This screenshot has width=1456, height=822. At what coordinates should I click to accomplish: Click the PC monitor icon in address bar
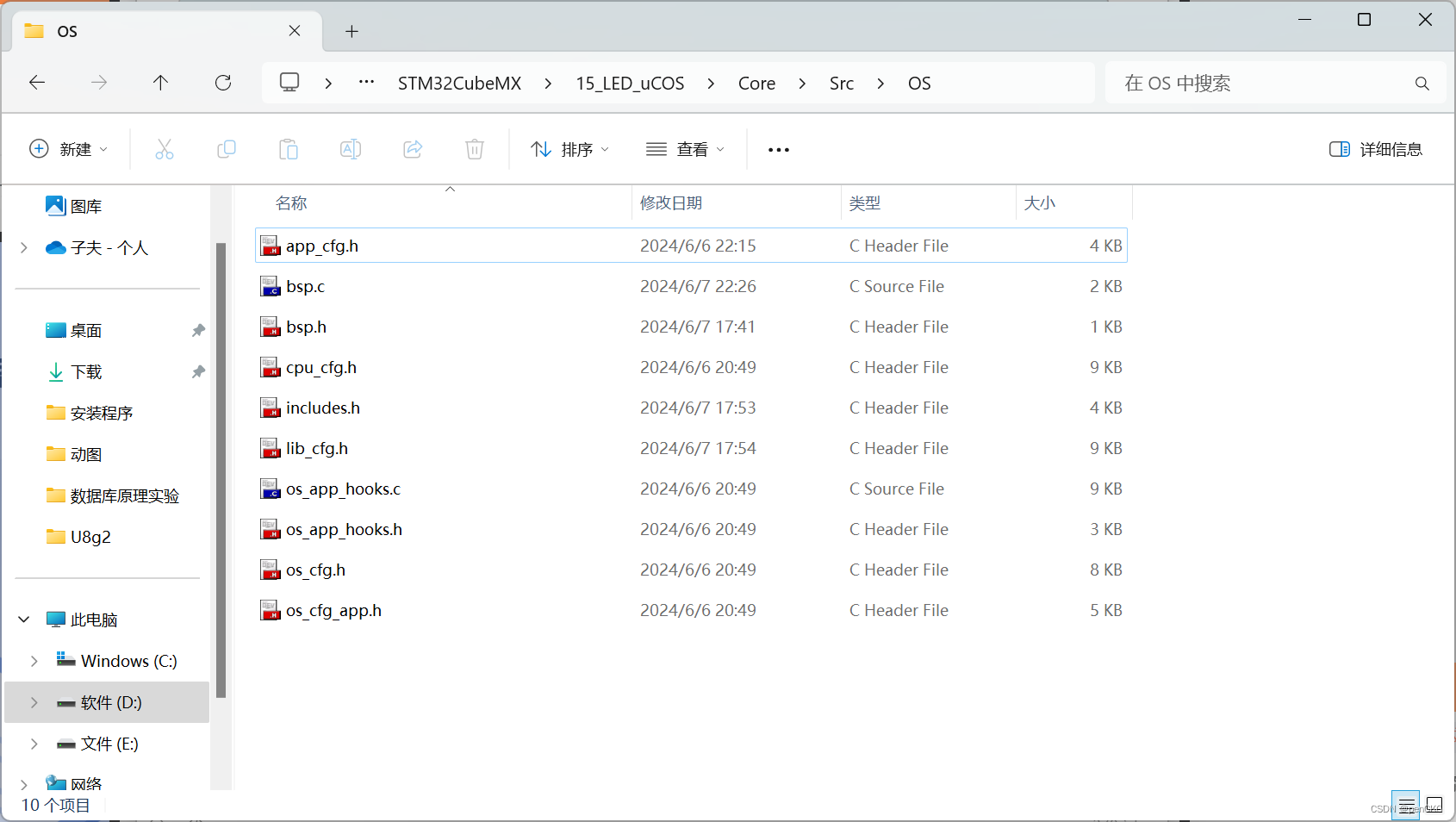coord(289,83)
